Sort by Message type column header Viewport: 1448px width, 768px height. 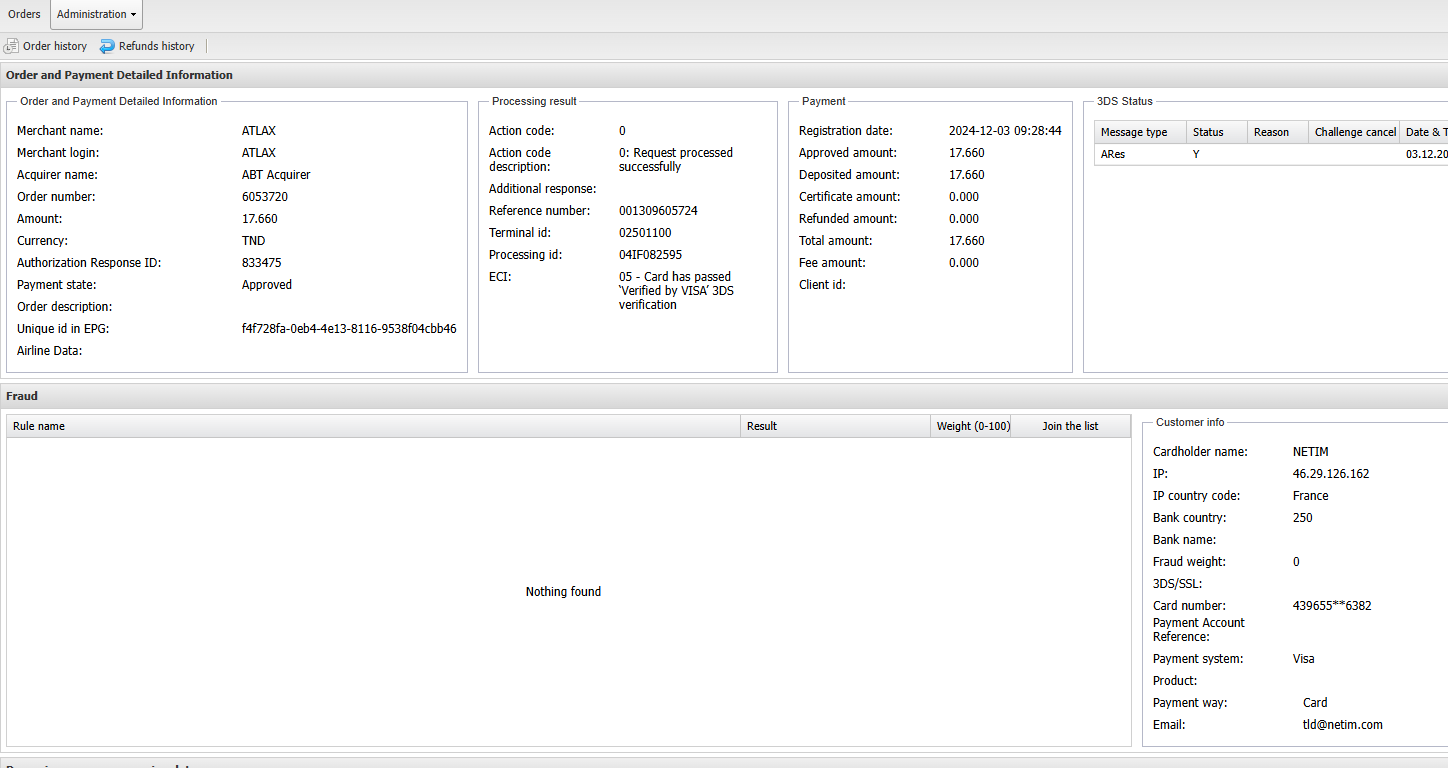click(1134, 132)
